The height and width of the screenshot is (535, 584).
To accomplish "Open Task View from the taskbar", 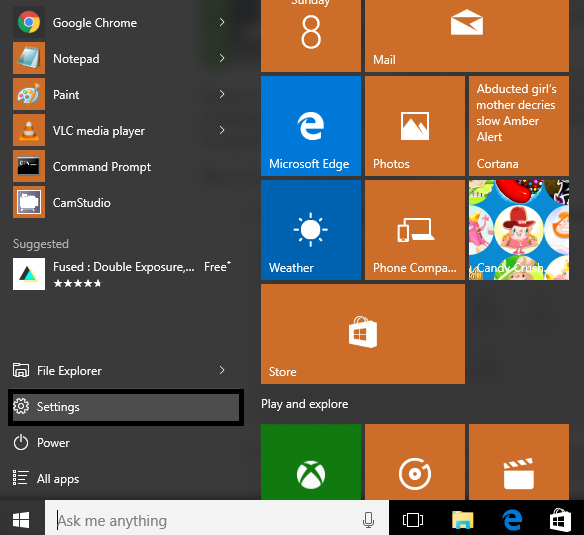I will tap(413, 519).
